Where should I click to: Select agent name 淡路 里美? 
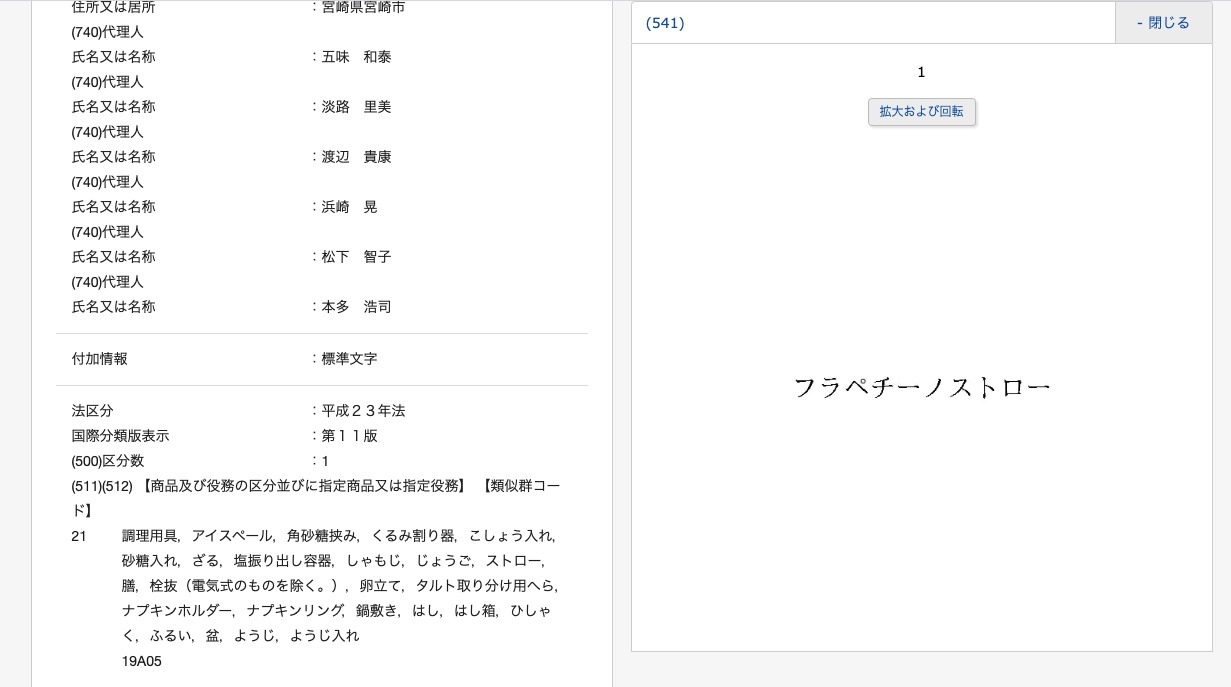tap(356, 107)
